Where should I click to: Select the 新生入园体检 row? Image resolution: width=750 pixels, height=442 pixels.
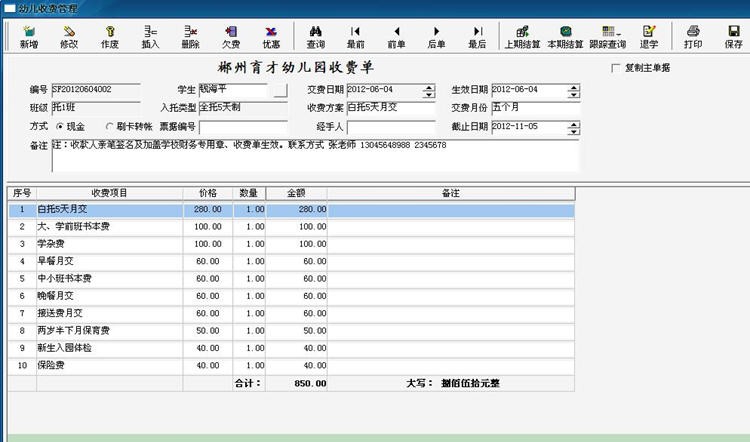[291, 348]
